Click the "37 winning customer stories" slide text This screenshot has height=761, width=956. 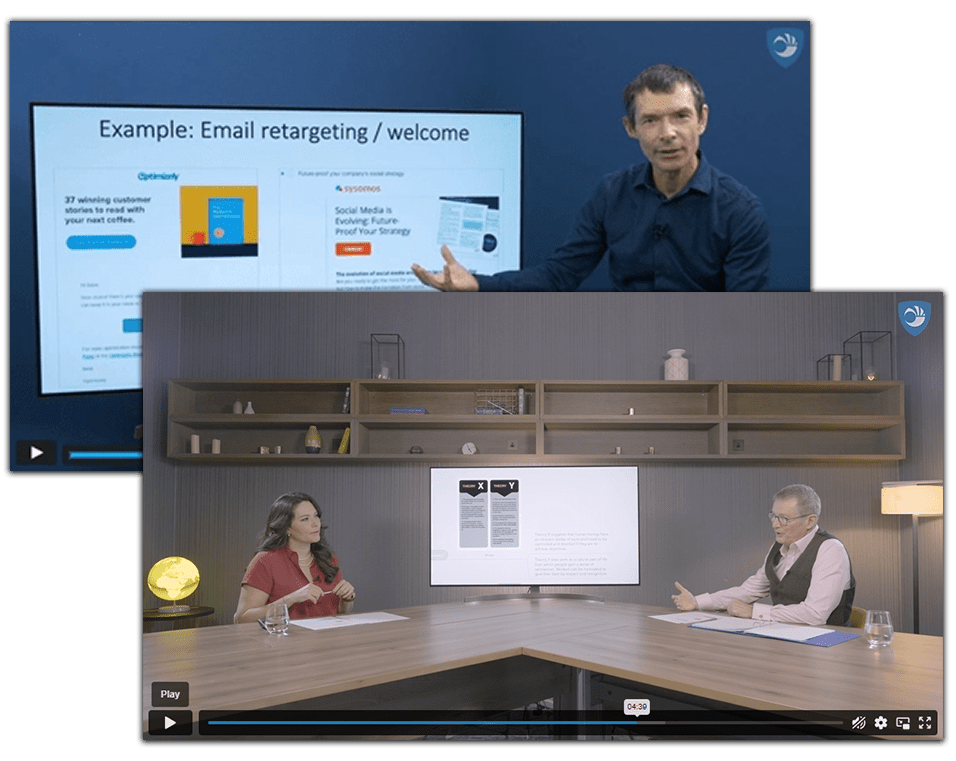[108, 209]
